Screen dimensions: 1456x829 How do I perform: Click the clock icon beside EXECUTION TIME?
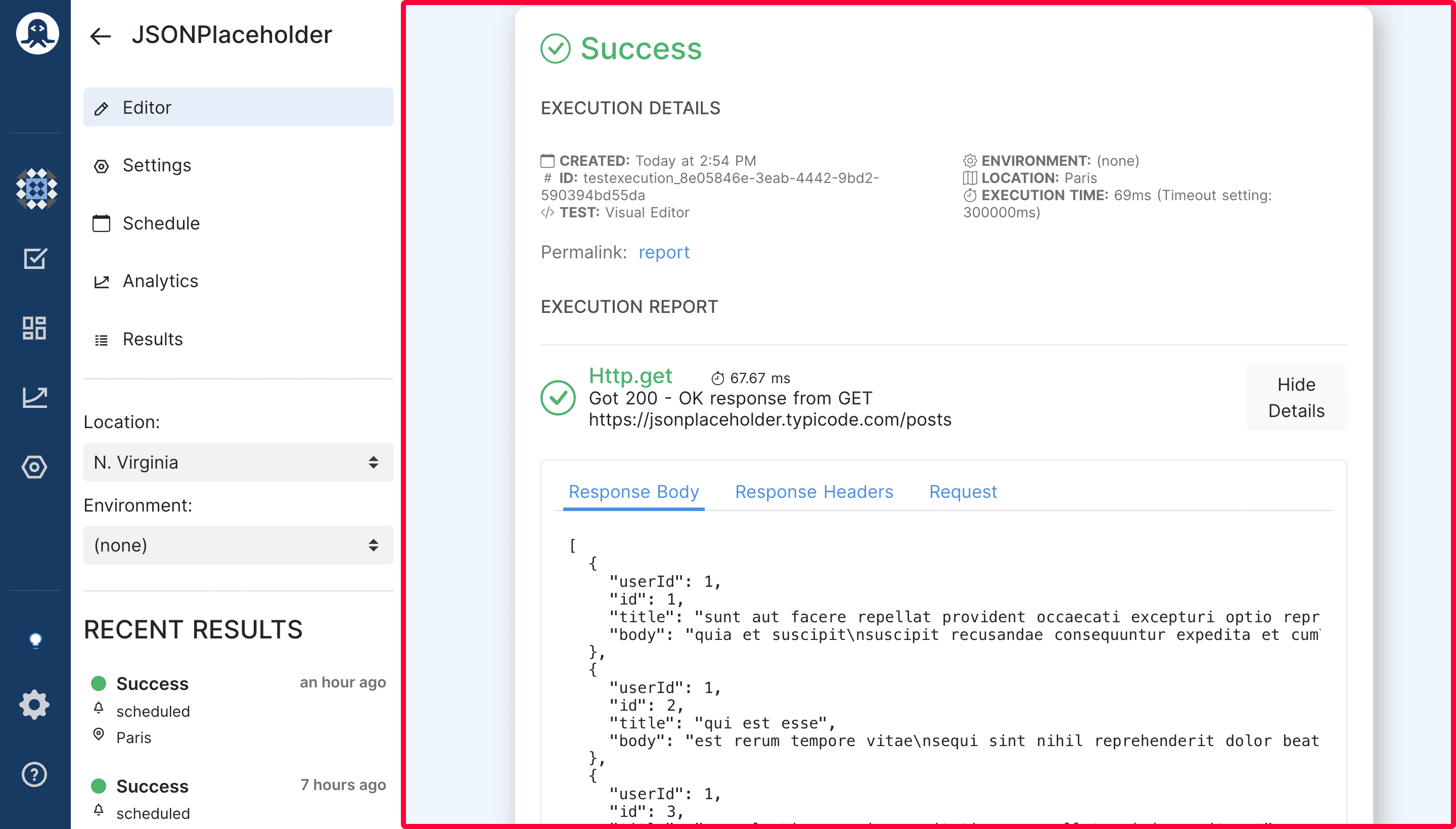point(970,195)
